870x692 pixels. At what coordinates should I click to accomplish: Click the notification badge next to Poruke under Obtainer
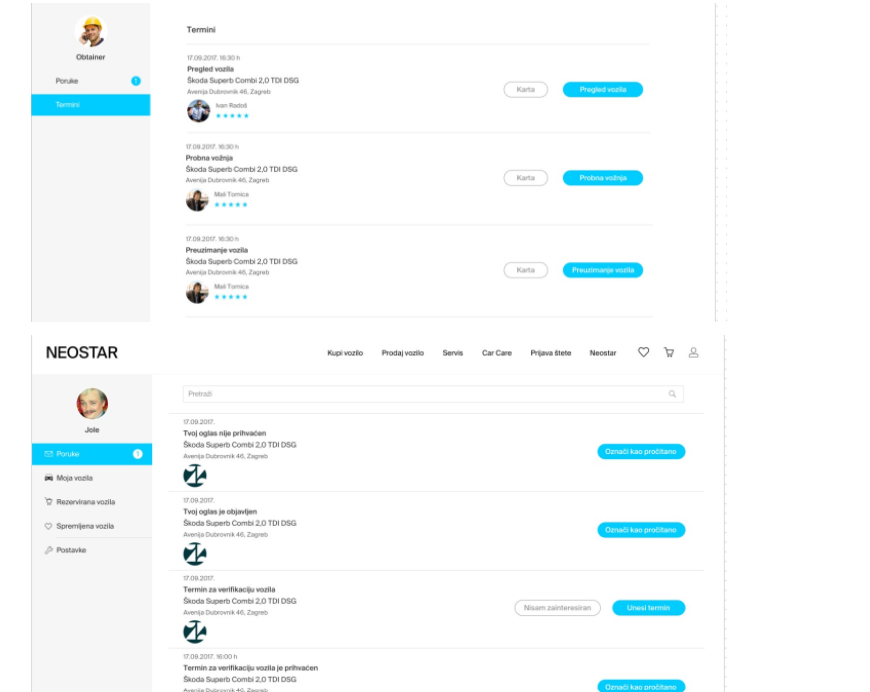[x=135, y=81]
